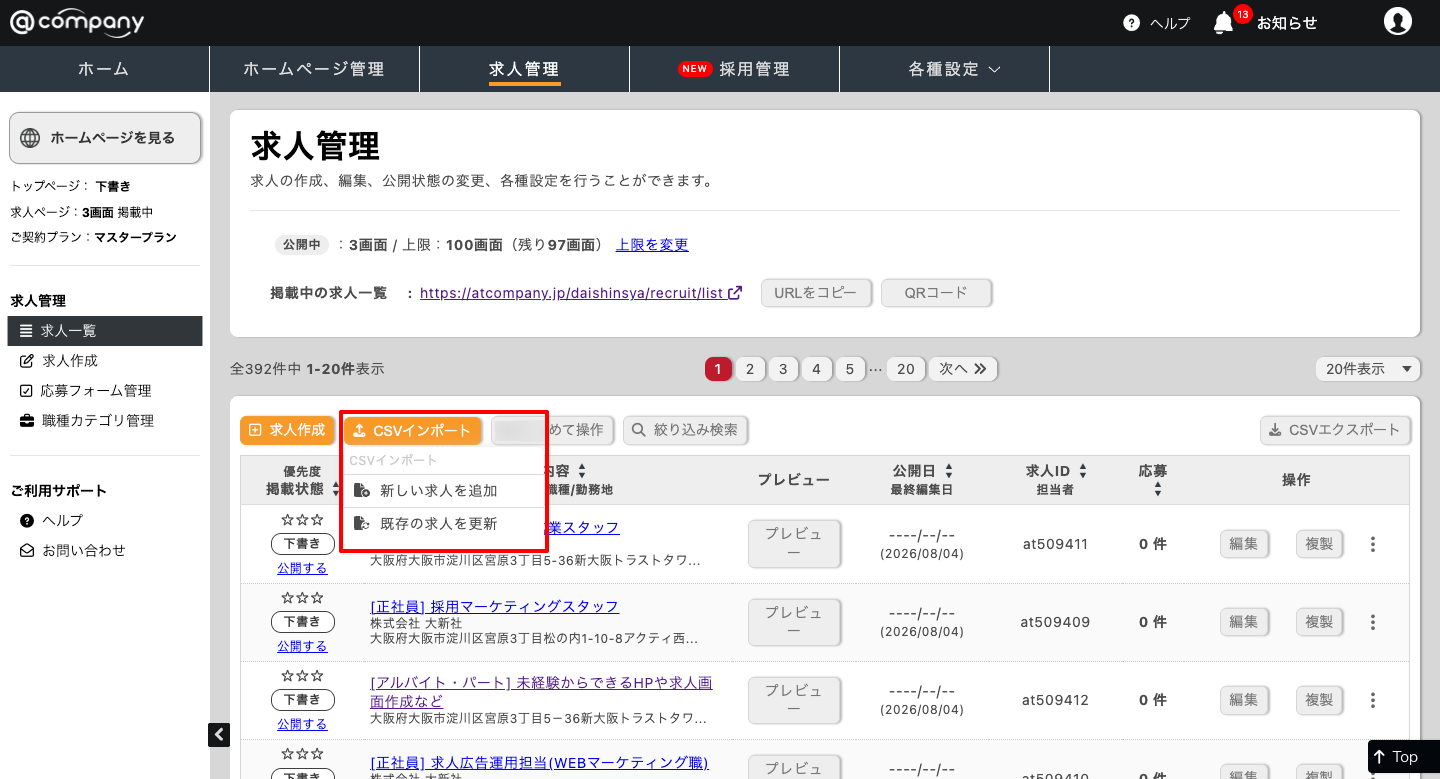This screenshot has height=779, width=1440.
Task: Set first priority star for job at509412
Action: (x=288, y=676)
